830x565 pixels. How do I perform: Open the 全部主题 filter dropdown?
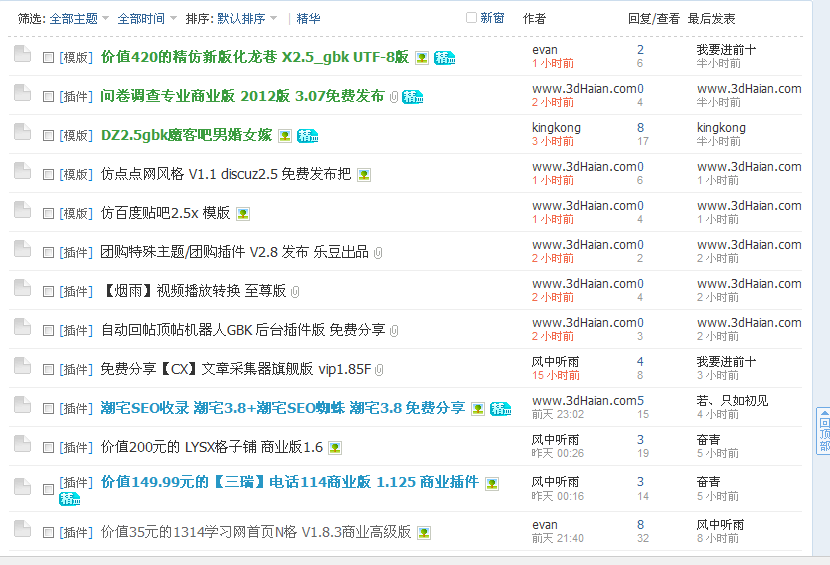79,19
